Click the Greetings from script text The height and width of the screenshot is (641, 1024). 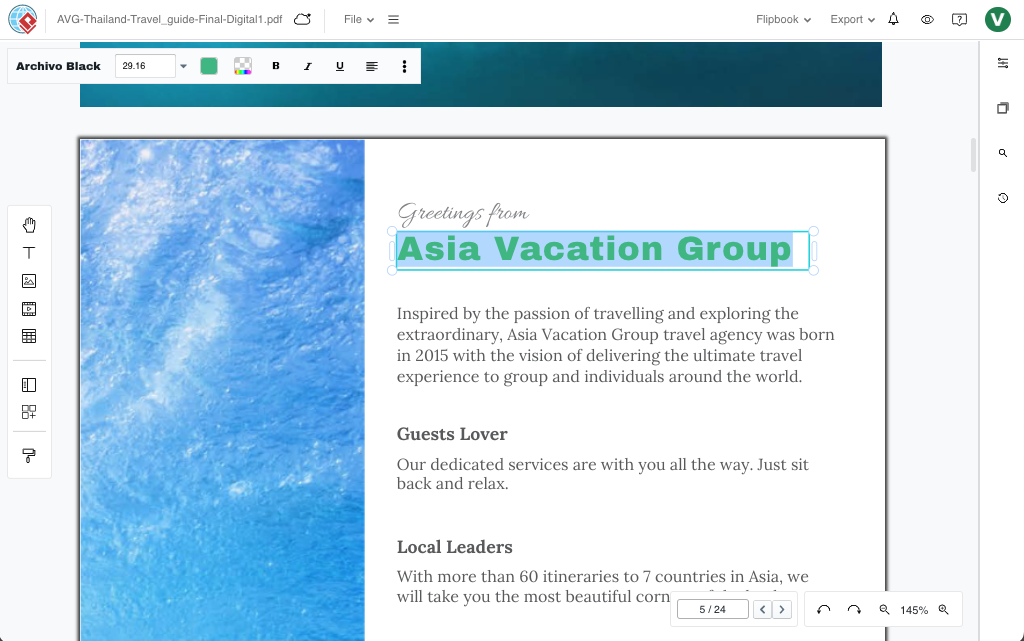point(463,213)
